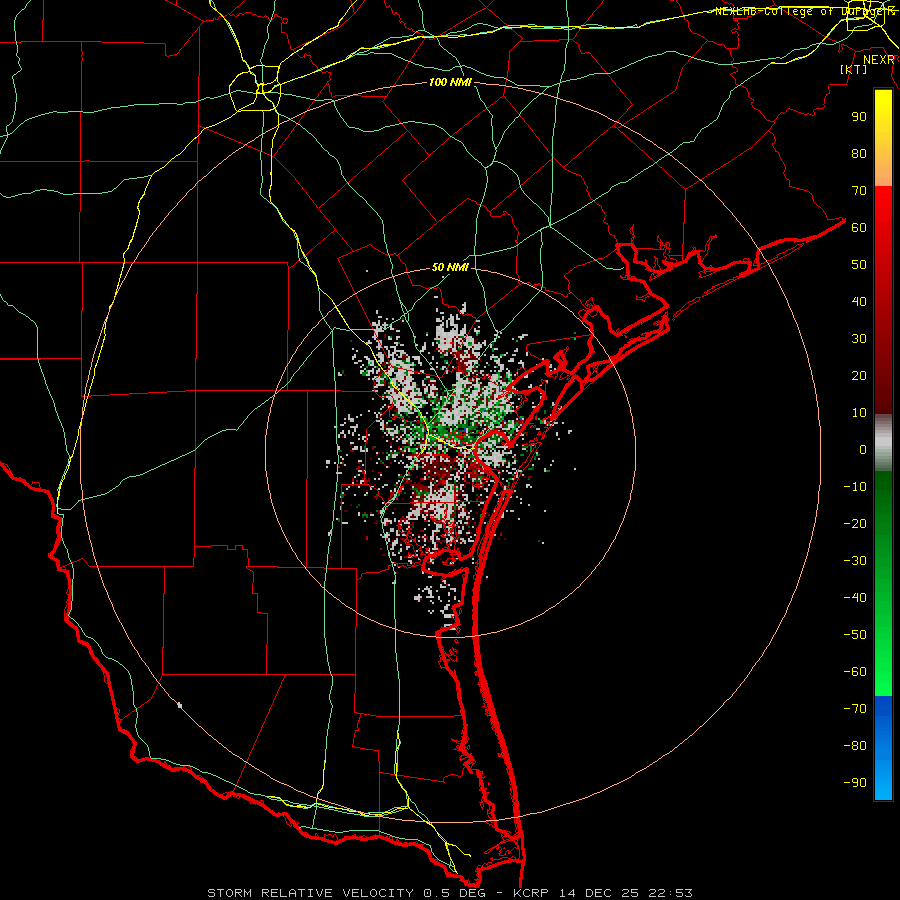Click the 30 value on velocity scale

(x=859, y=339)
